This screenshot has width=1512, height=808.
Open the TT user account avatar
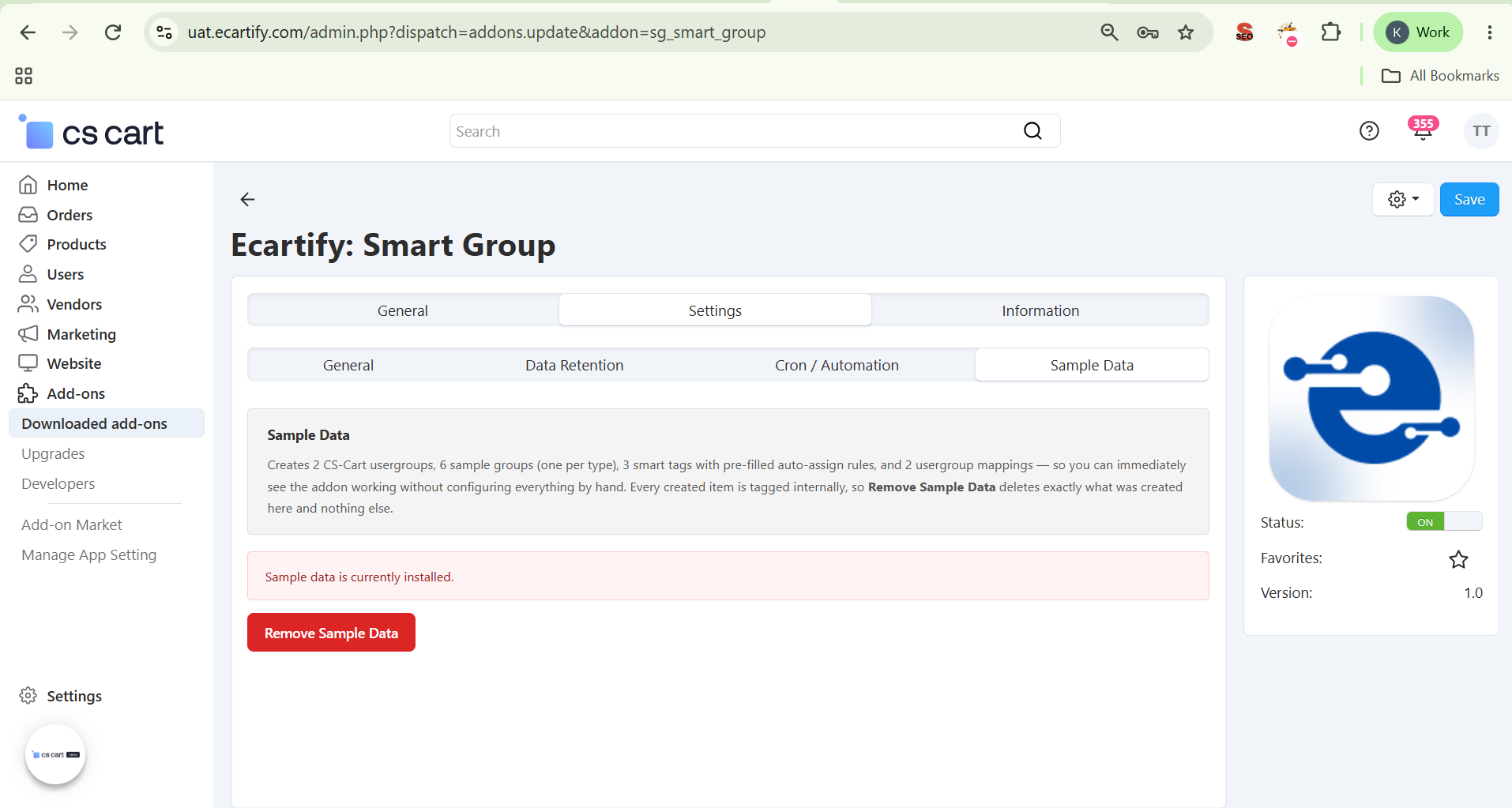click(x=1481, y=131)
